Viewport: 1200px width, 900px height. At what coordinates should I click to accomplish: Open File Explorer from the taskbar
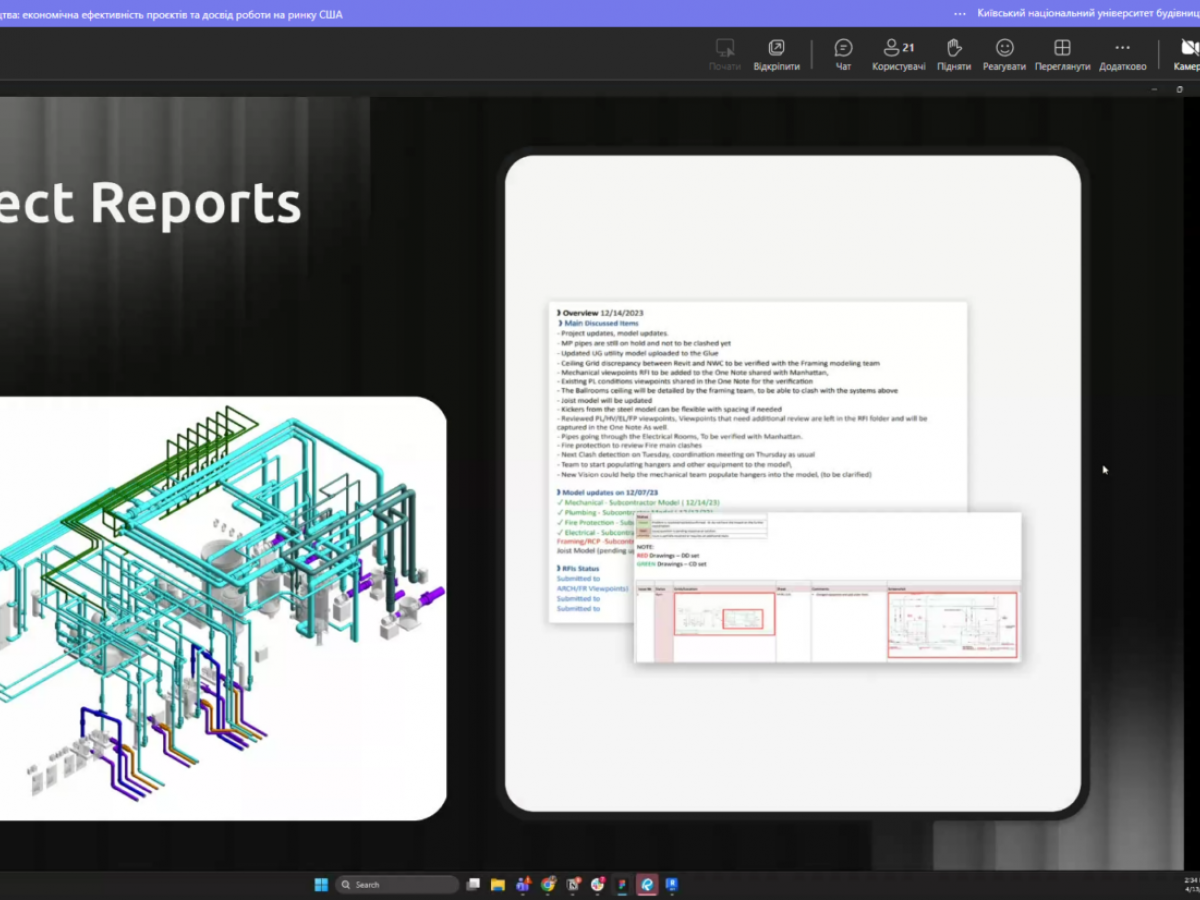(x=498, y=885)
